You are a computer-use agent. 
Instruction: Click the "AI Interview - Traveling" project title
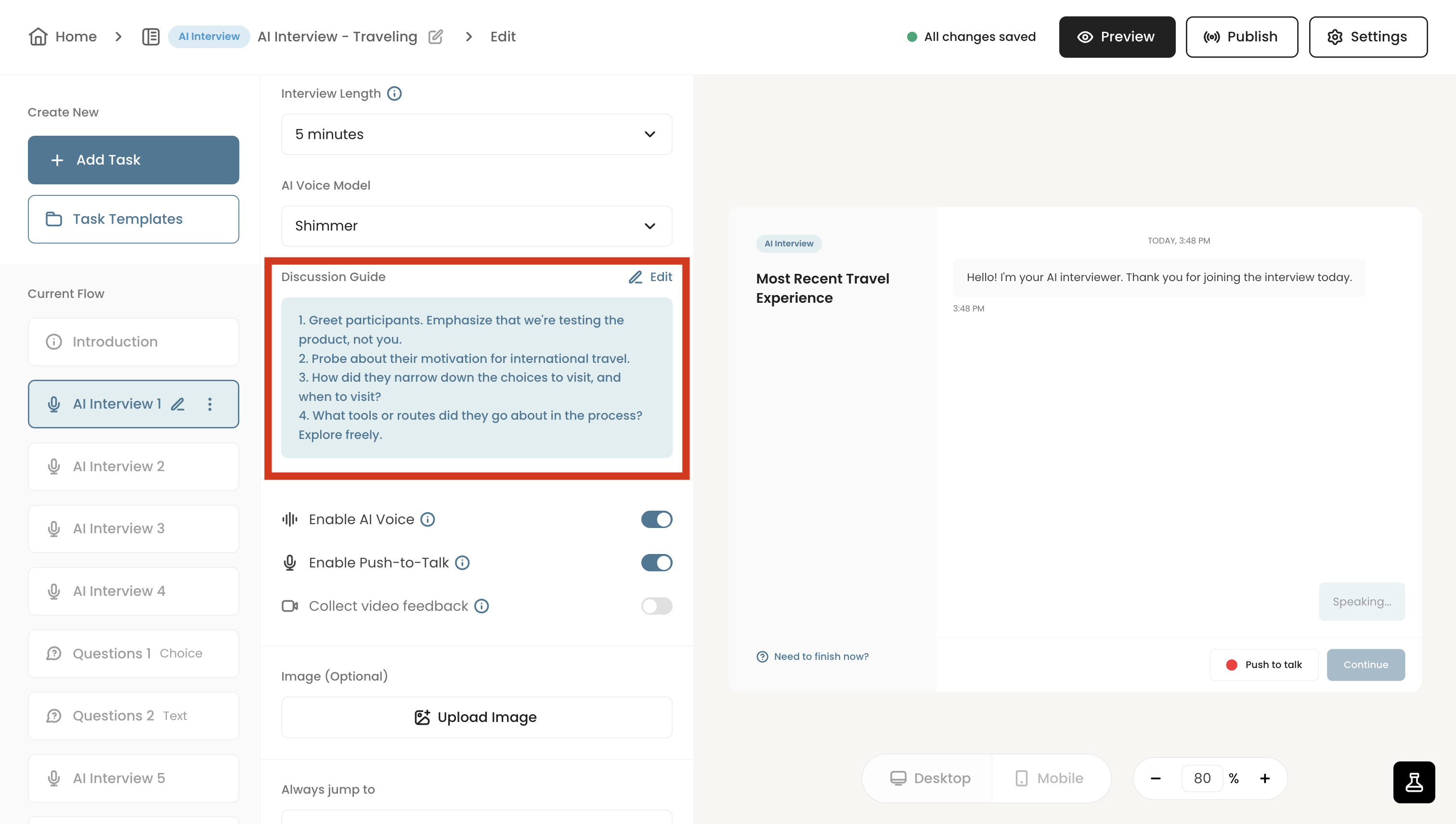[338, 37]
